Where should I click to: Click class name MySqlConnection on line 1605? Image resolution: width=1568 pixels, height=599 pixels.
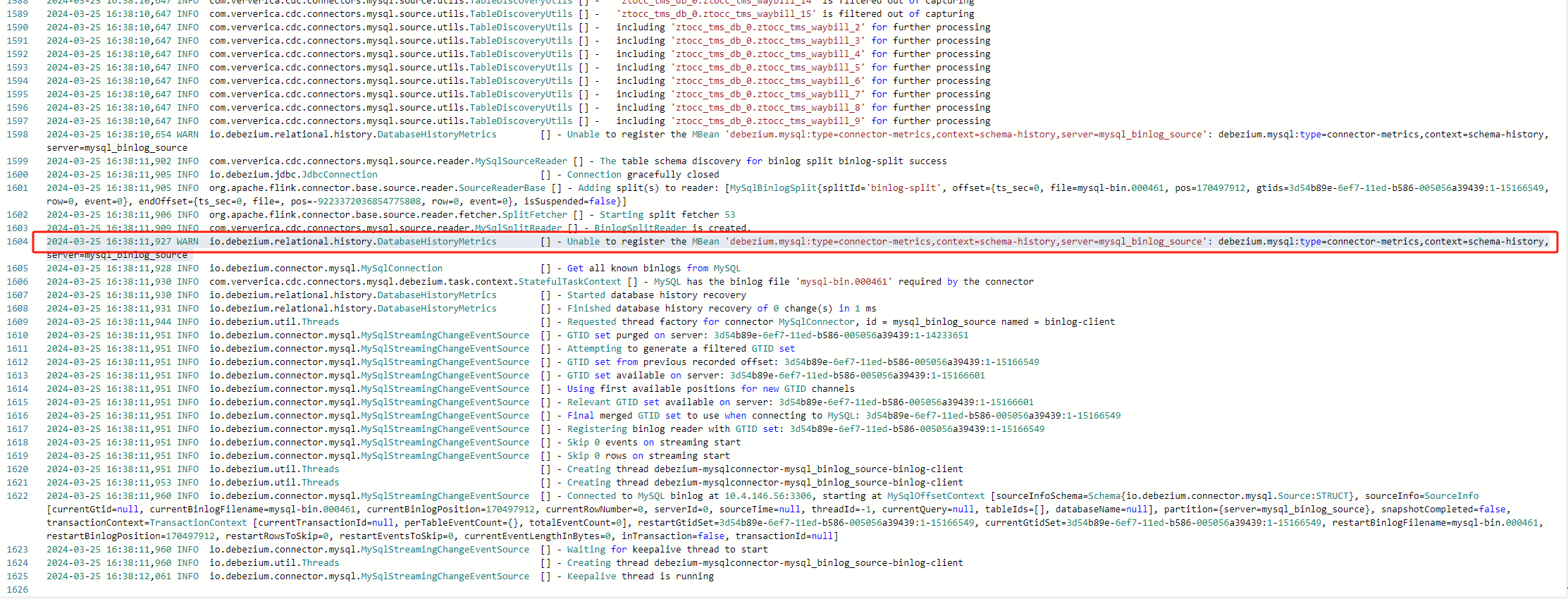click(402, 268)
